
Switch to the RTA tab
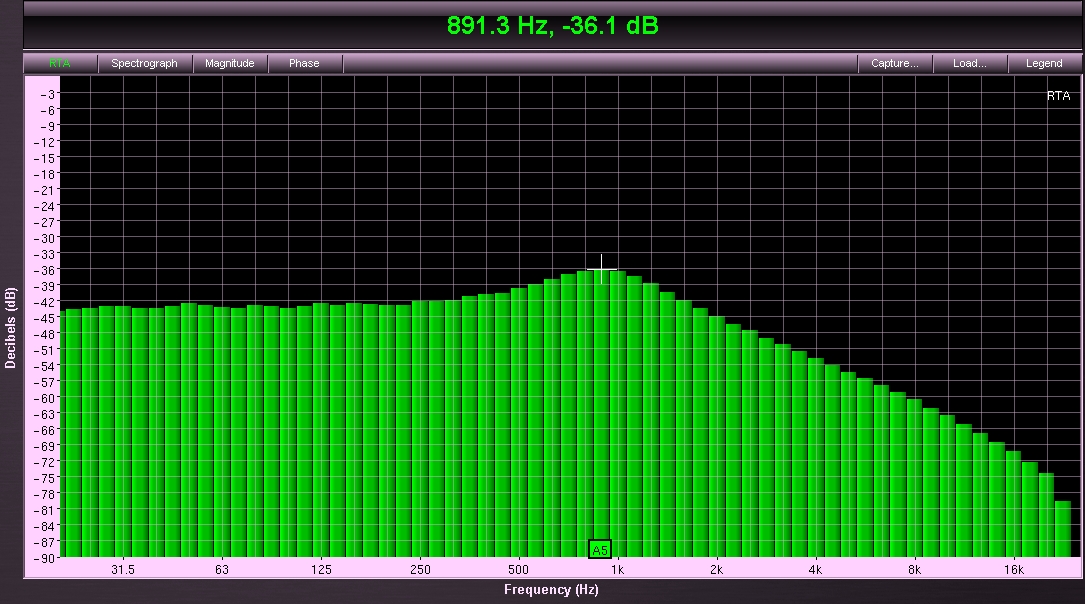tap(60, 63)
